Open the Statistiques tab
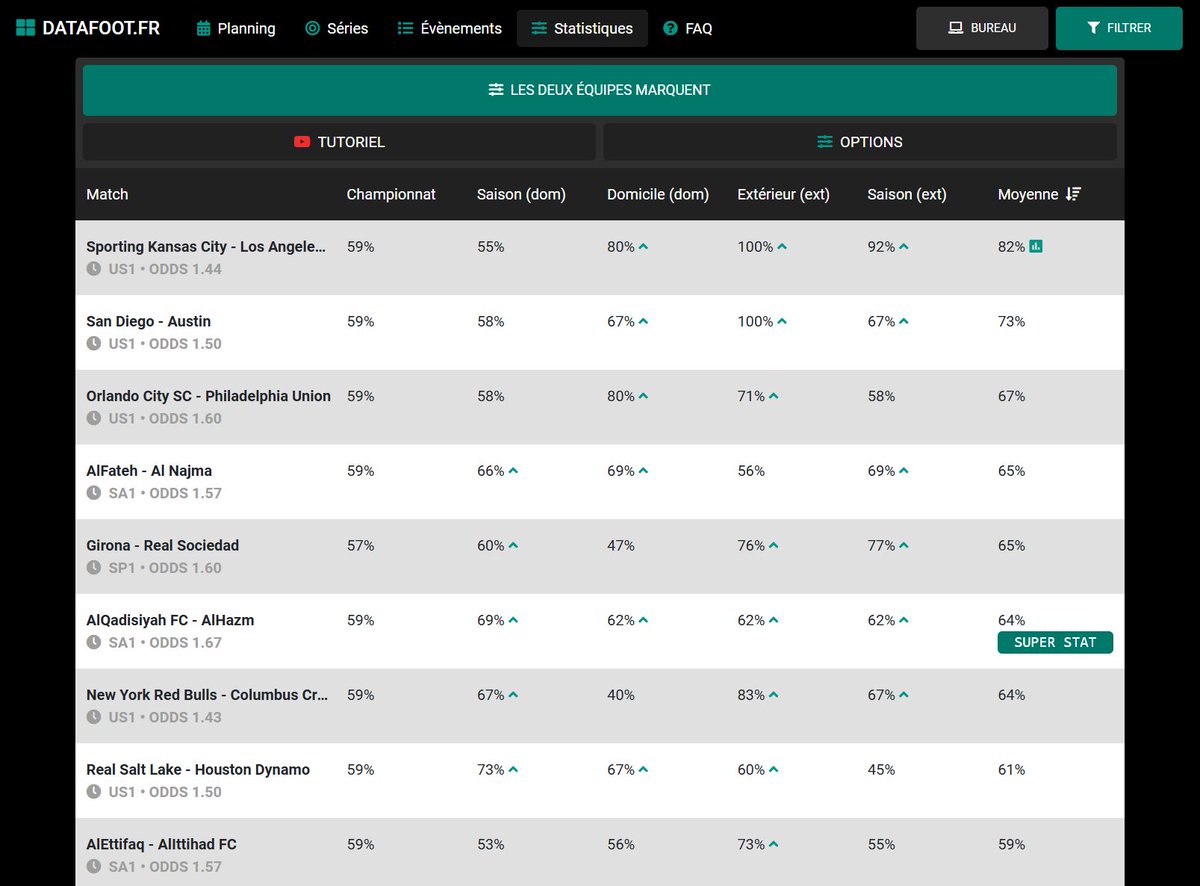 [582, 28]
